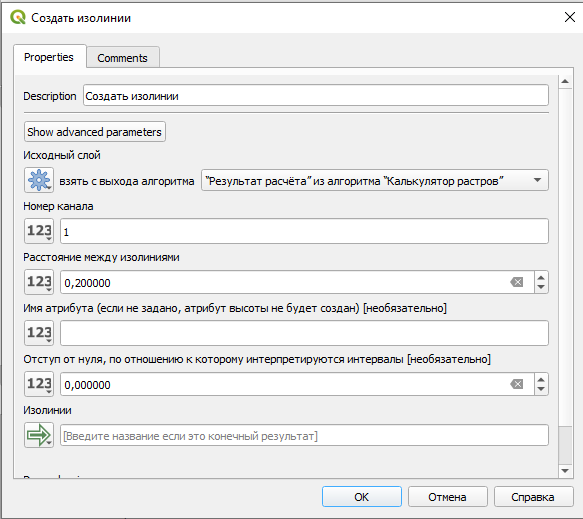Increase the Отступ от нуля spinner value

(x=541, y=379)
